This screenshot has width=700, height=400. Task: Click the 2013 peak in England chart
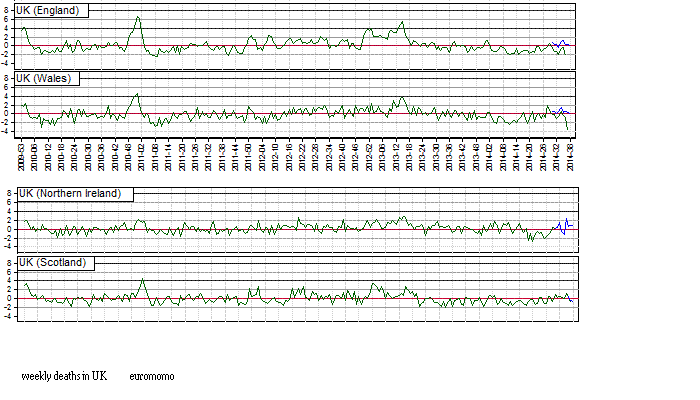402,22
